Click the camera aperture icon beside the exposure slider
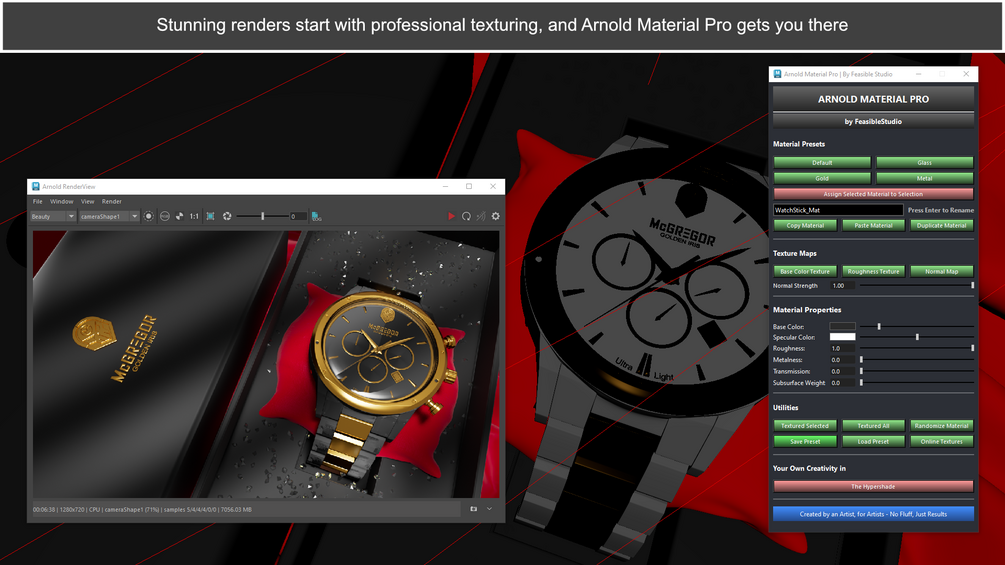This screenshot has height=565, width=1005. (227, 217)
